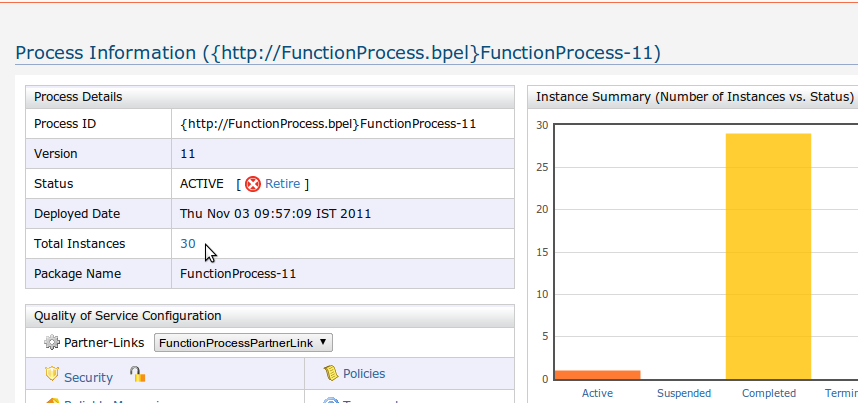Viewport: 858px width, 403px height.
Task: Click the Process ID value text
Action: tap(328, 124)
